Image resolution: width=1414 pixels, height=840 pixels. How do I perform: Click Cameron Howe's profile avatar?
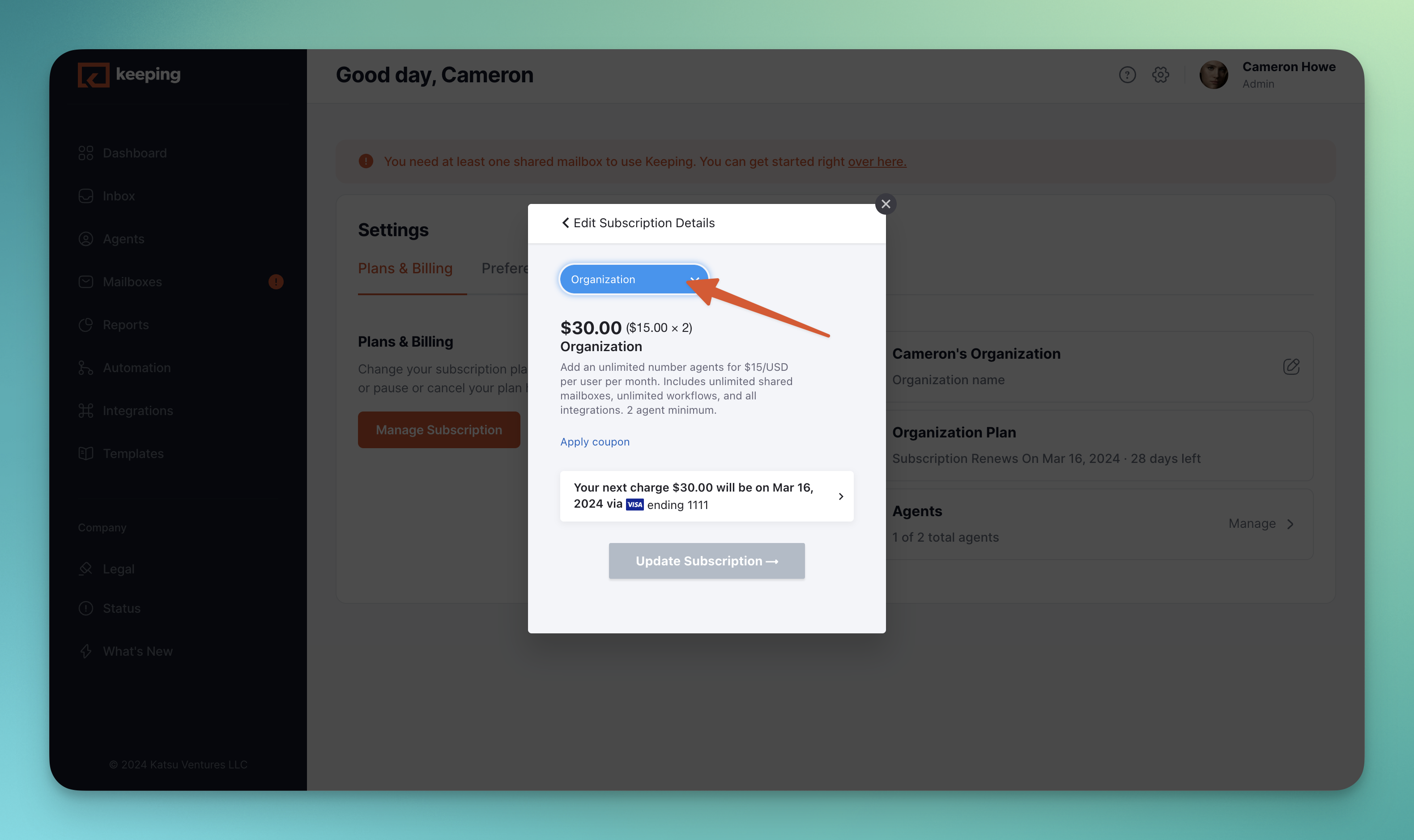(1214, 75)
